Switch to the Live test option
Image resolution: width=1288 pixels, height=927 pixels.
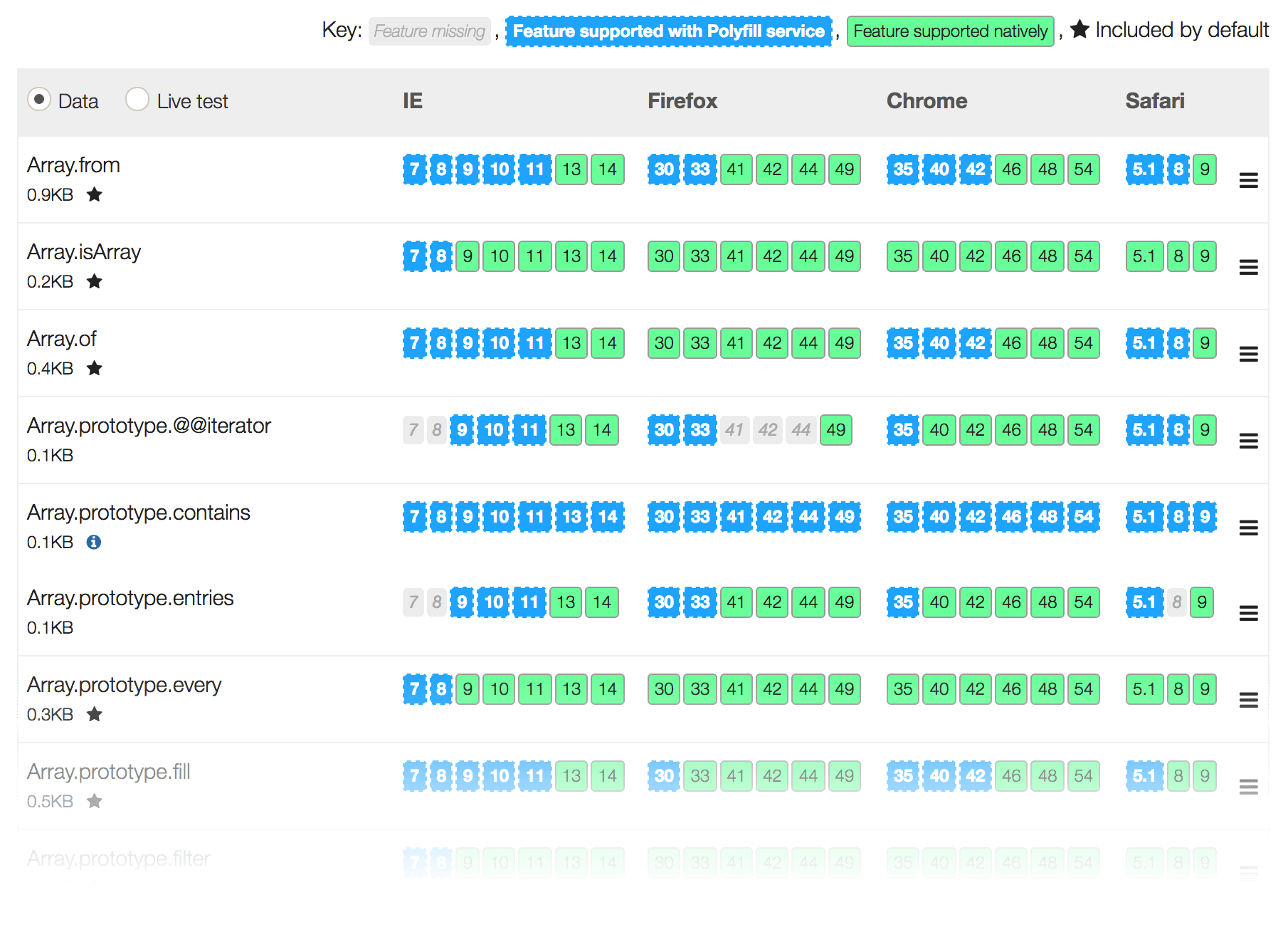point(137,100)
